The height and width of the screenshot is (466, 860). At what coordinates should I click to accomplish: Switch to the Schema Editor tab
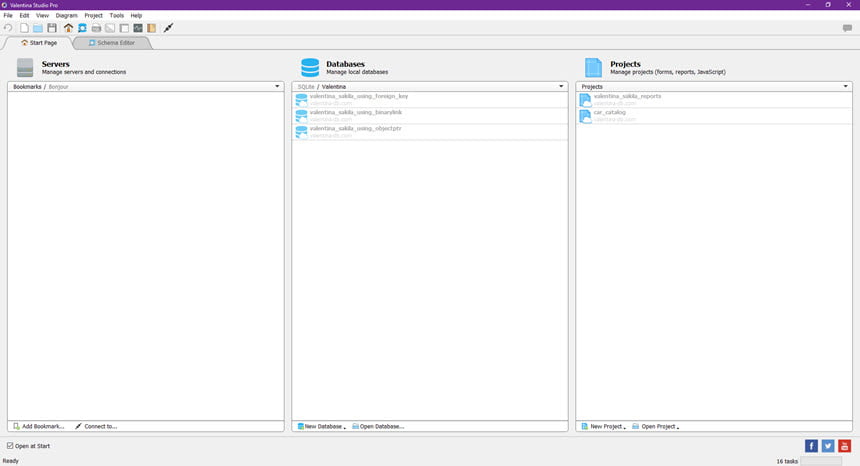click(112, 43)
